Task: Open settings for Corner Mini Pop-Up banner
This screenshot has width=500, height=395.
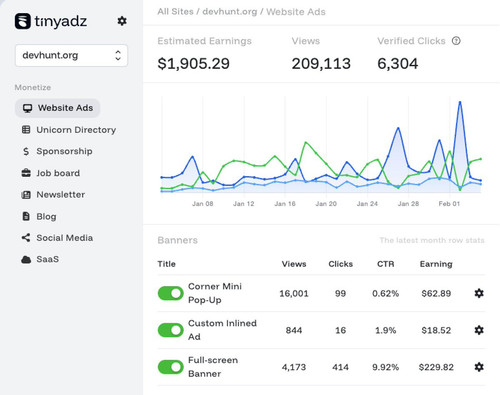Action: click(479, 293)
